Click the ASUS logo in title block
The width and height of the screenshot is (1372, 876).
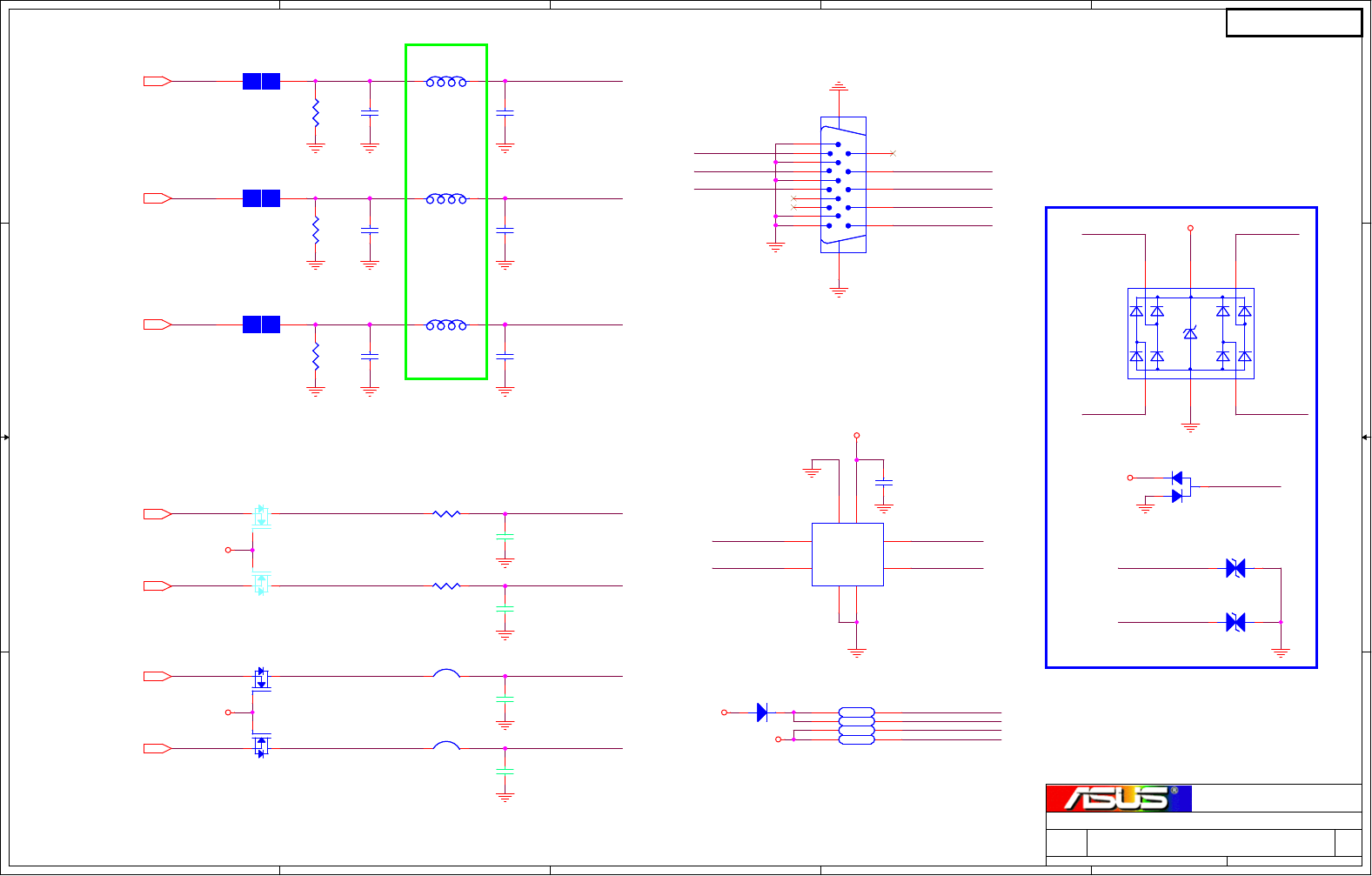click(x=1118, y=799)
